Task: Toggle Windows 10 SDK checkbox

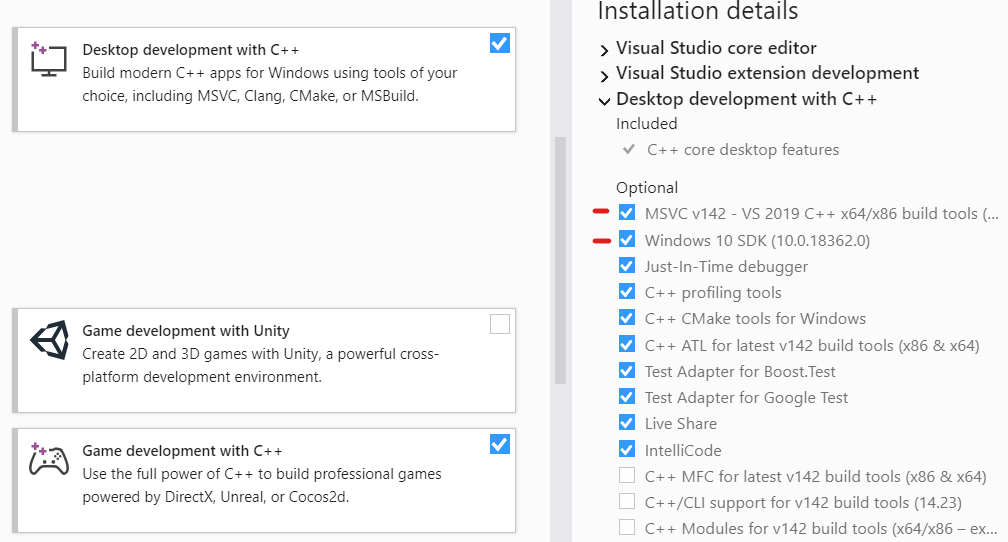Action: coord(627,240)
